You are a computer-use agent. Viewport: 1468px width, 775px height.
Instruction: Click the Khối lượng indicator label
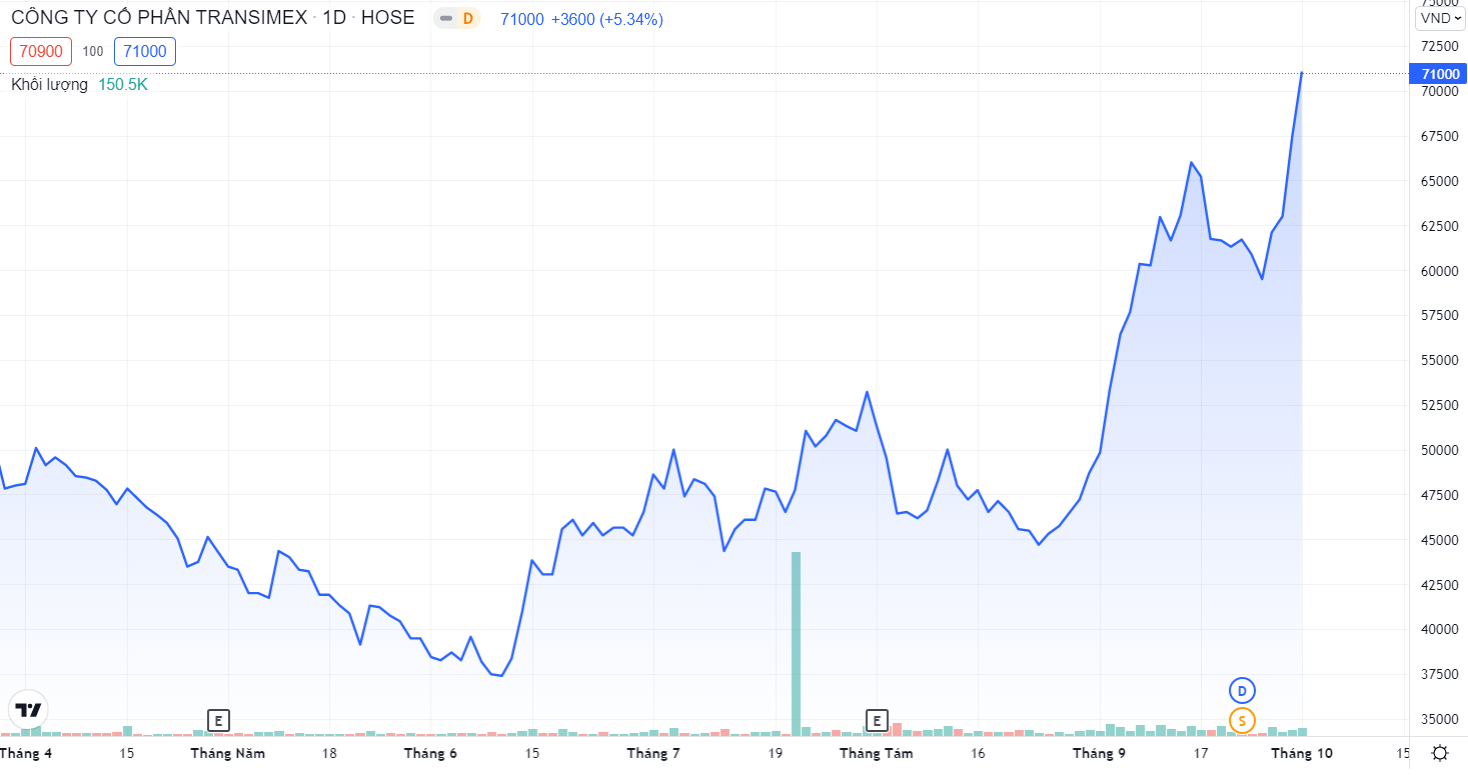point(50,85)
